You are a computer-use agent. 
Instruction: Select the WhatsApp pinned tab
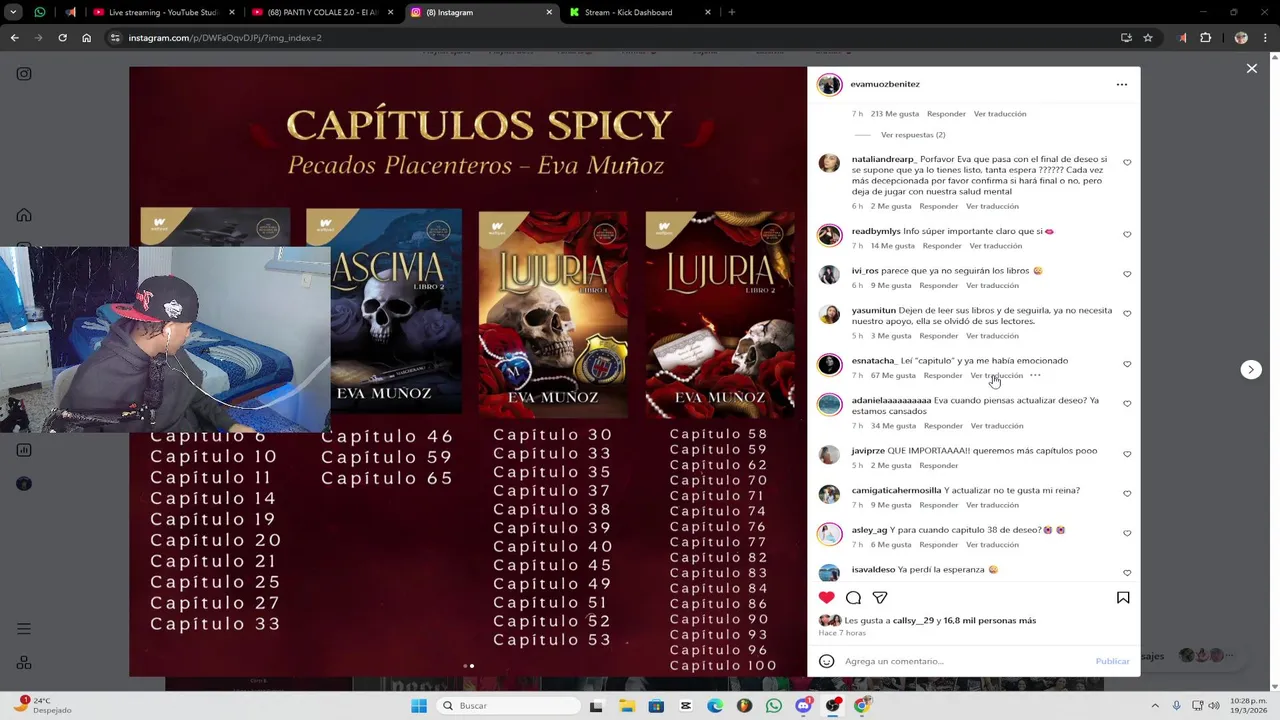pyautogui.click(x=40, y=12)
